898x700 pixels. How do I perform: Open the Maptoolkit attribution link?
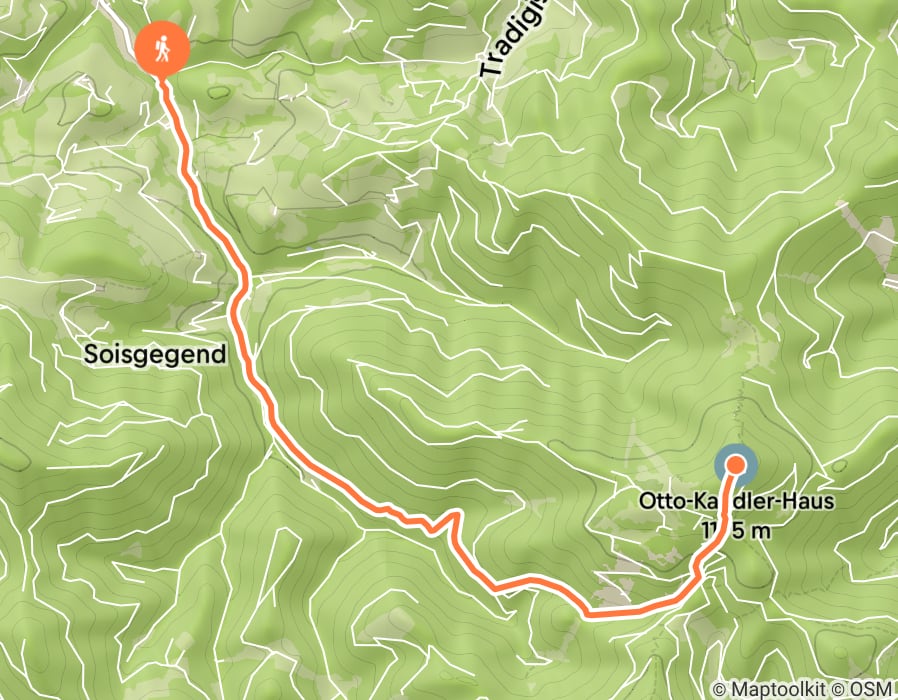(x=779, y=688)
